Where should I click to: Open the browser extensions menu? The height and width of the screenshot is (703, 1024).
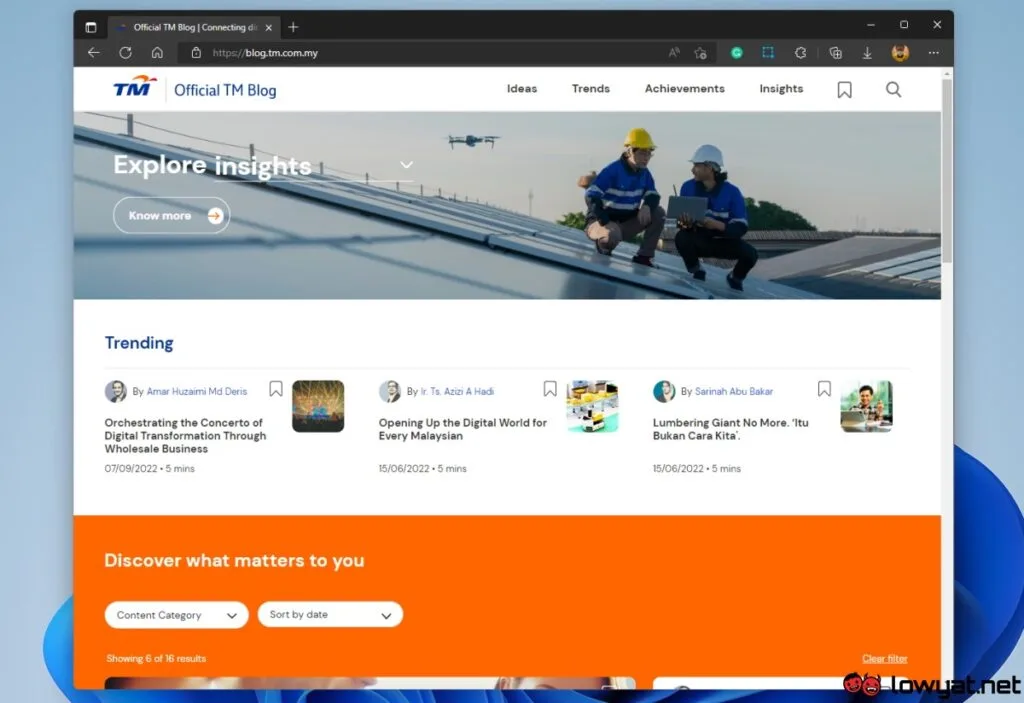tap(800, 53)
